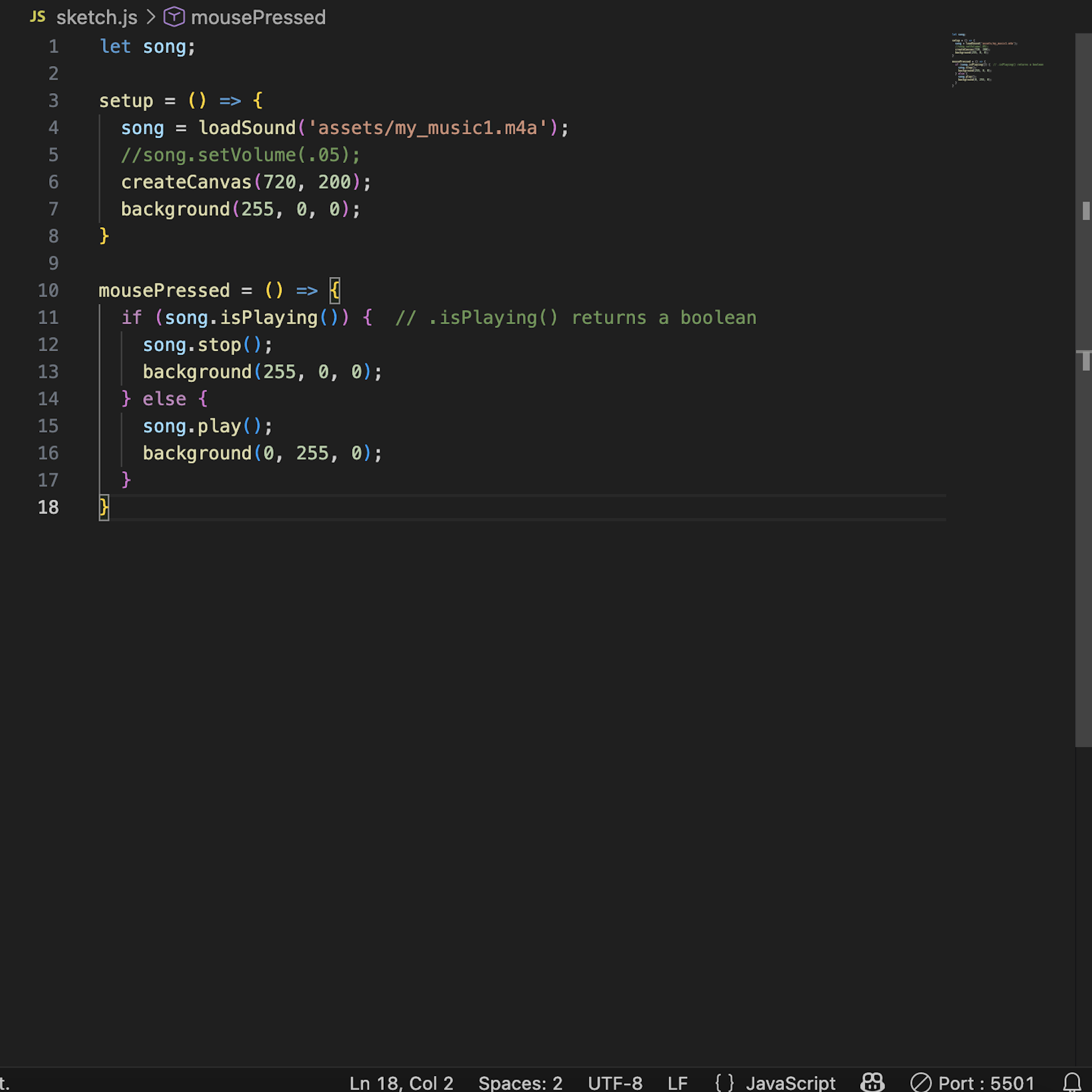This screenshot has height=1092, width=1092.
Task: Open the Copilot status icon
Action: click(872, 1083)
